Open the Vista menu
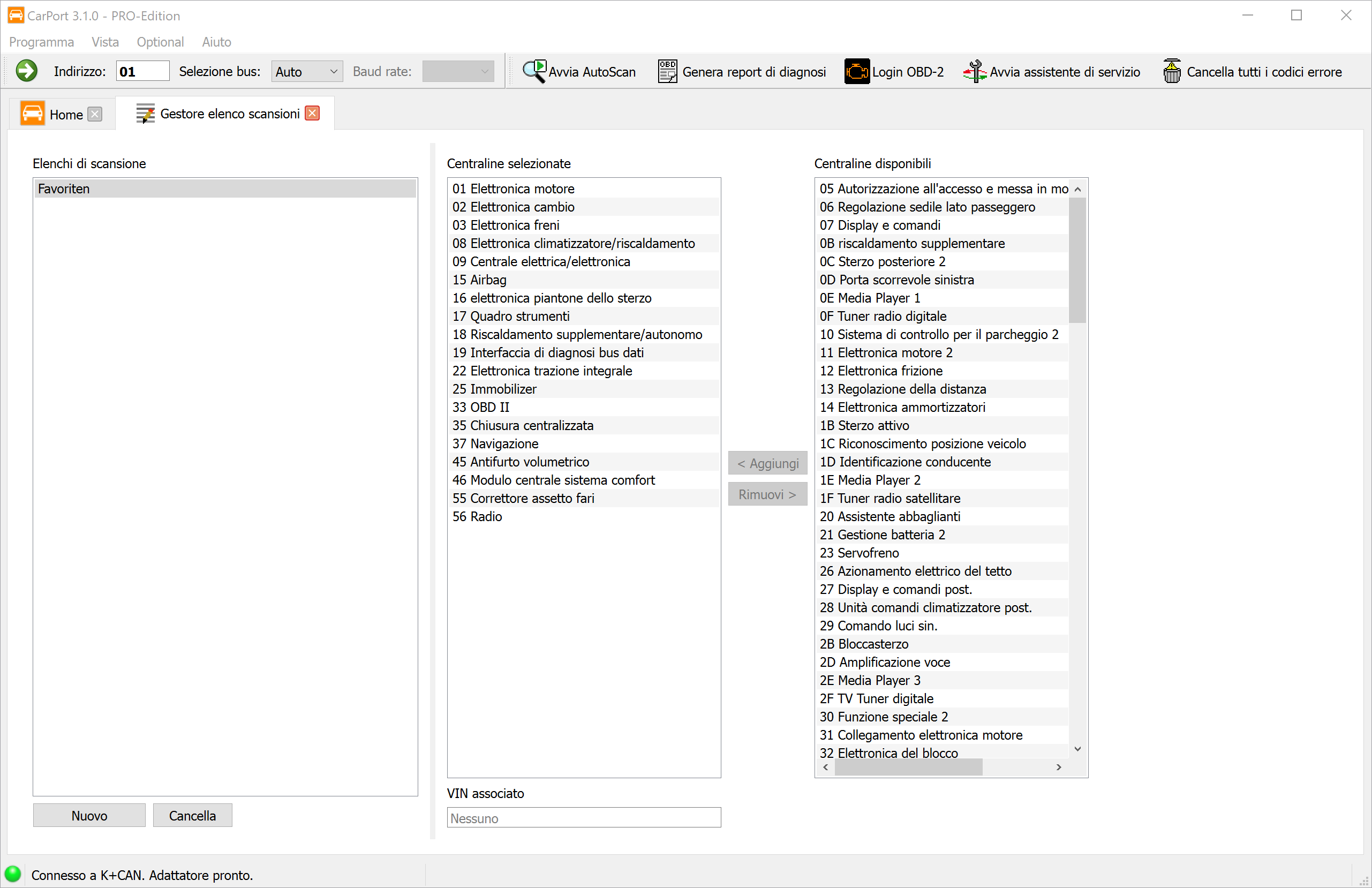The width and height of the screenshot is (1372, 888). tap(105, 42)
